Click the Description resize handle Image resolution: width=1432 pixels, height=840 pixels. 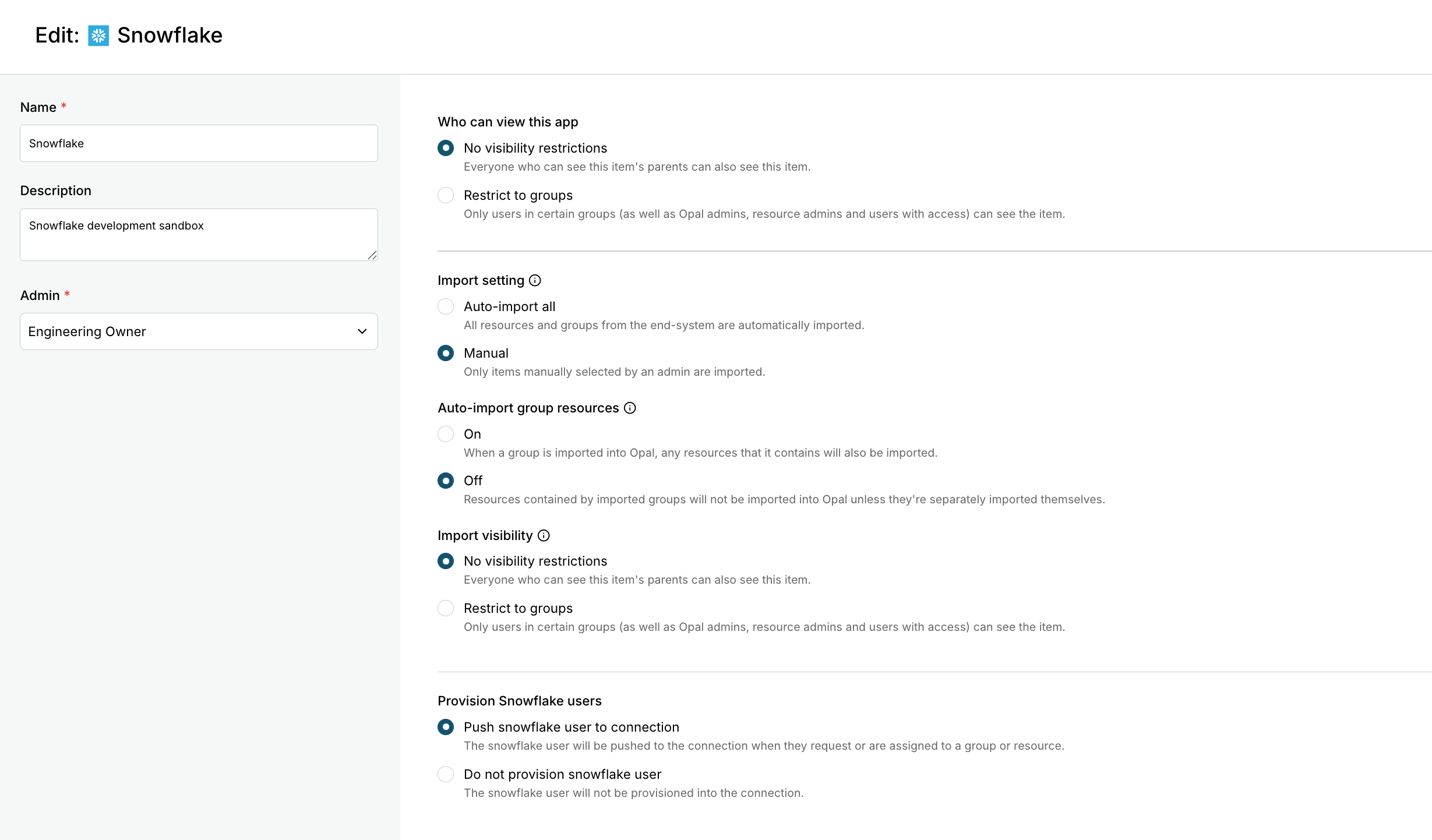coord(372,255)
